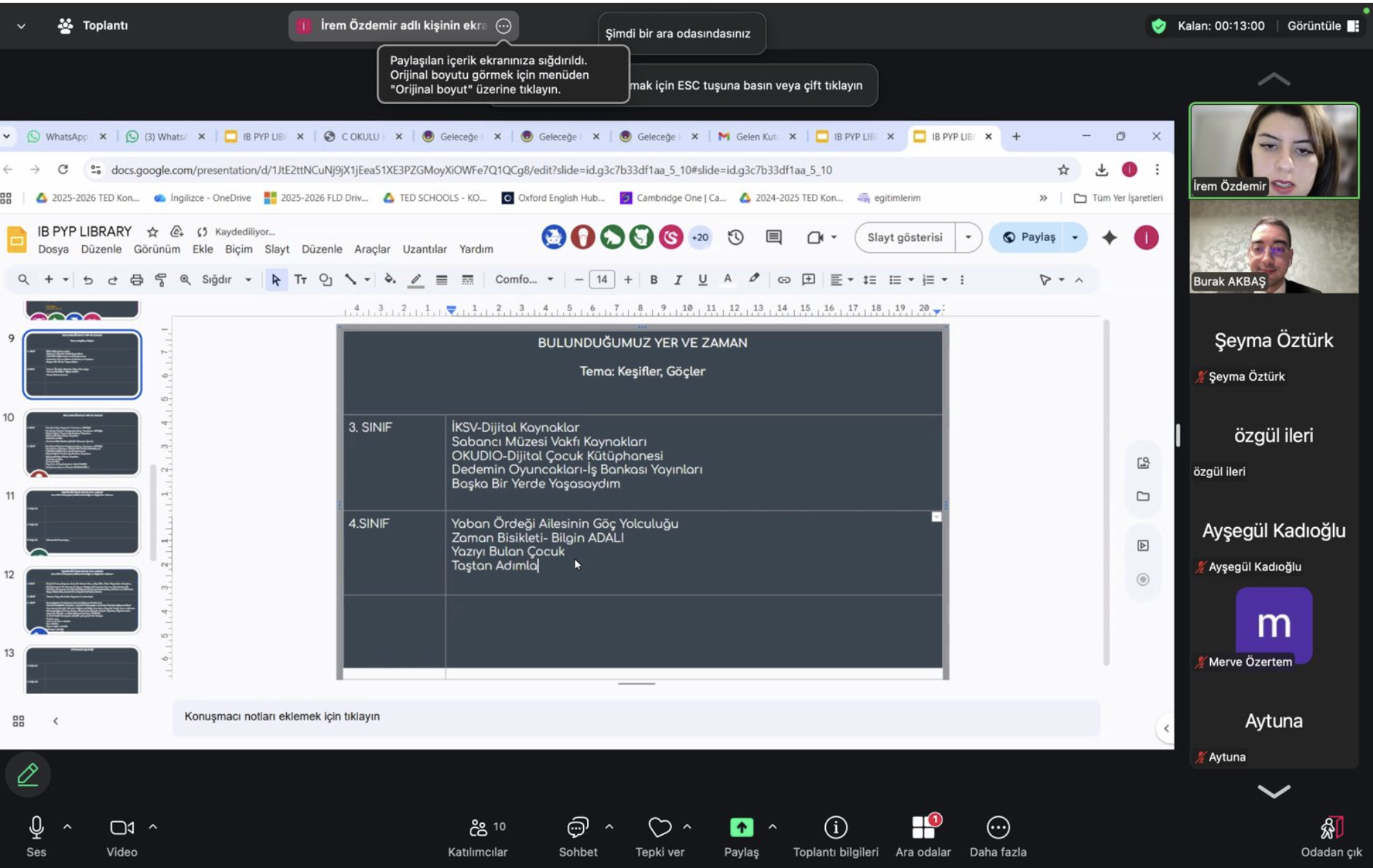1373x868 pixels.
Task: Open the Ara odalar breakout rooms icon
Action: point(922,827)
